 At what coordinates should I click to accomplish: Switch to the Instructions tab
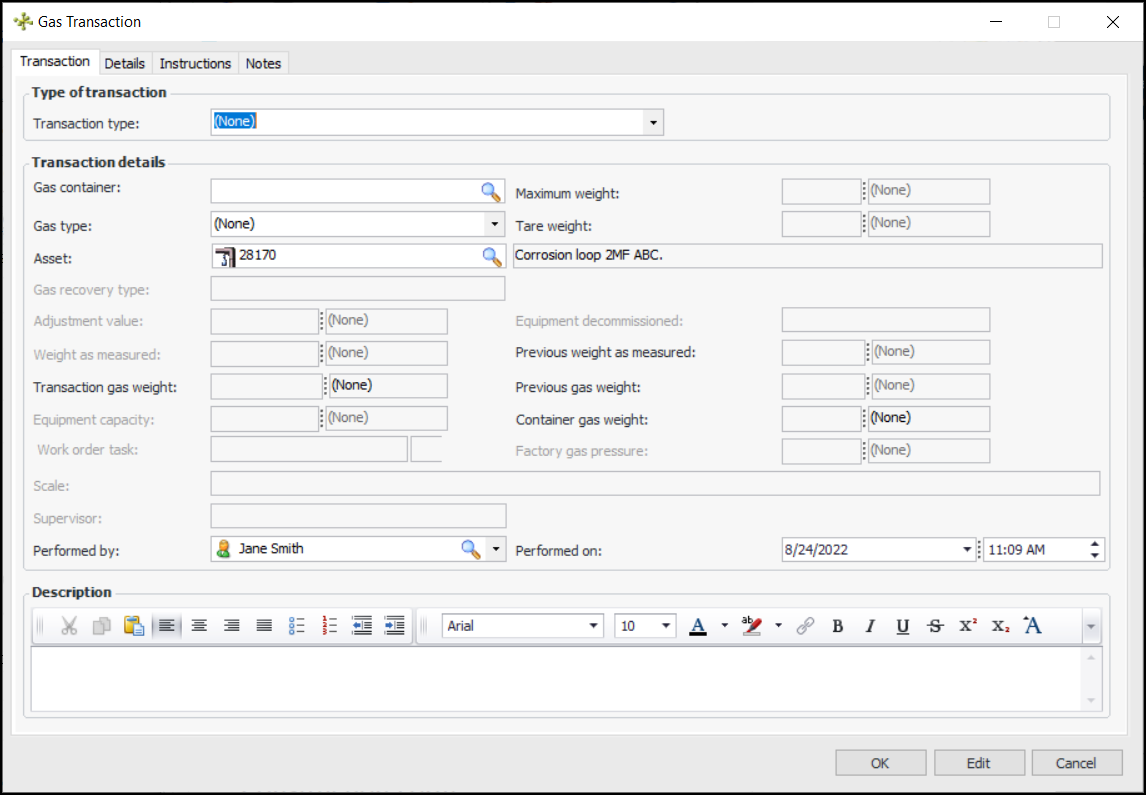[195, 63]
